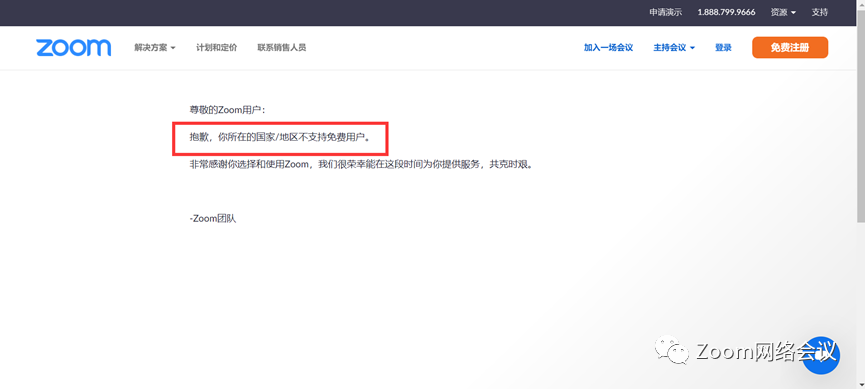Click the Zoom logo
The height and width of the screenshot is (389, 865).
pos(73,47)
